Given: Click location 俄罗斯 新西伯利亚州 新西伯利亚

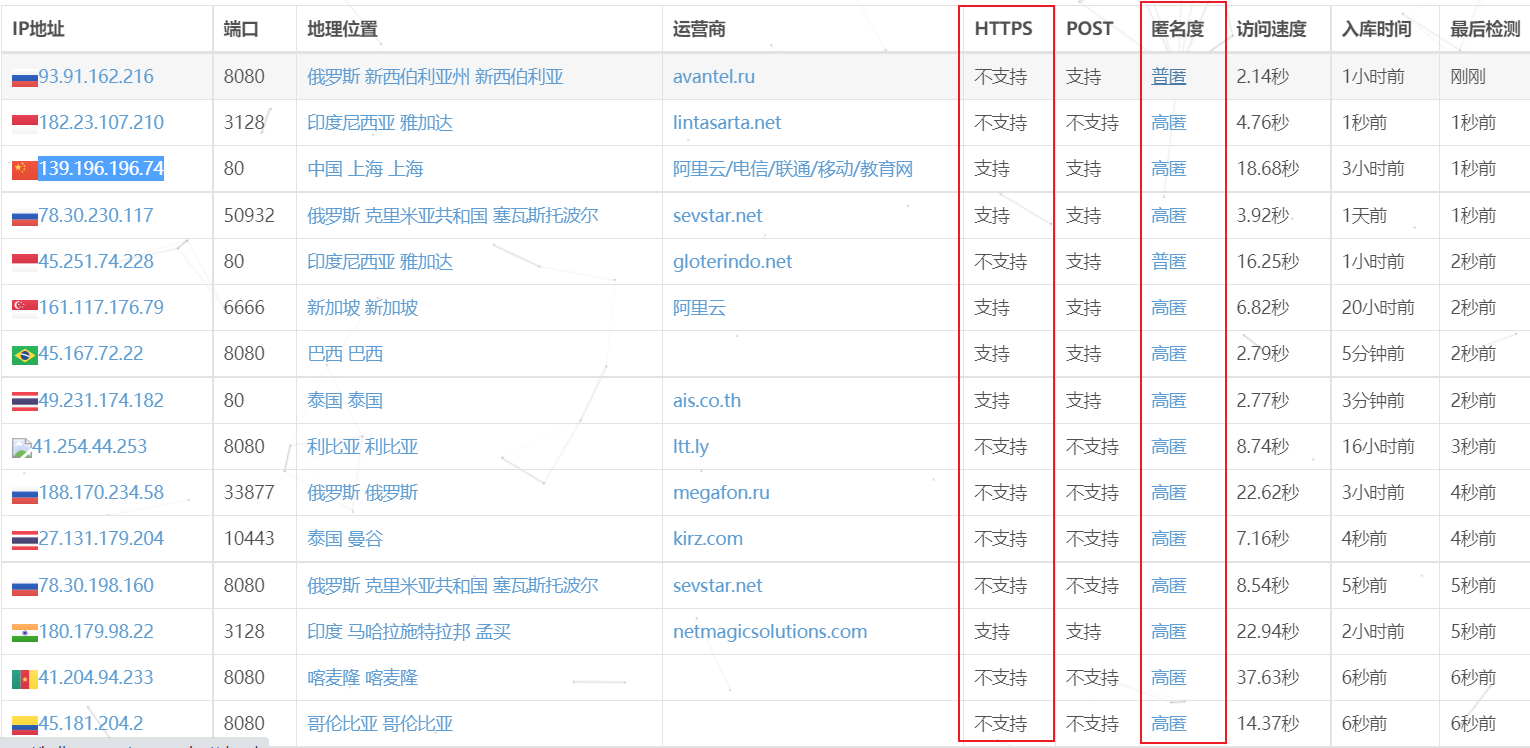Looking at the screenshot, I should coord(435,76).
